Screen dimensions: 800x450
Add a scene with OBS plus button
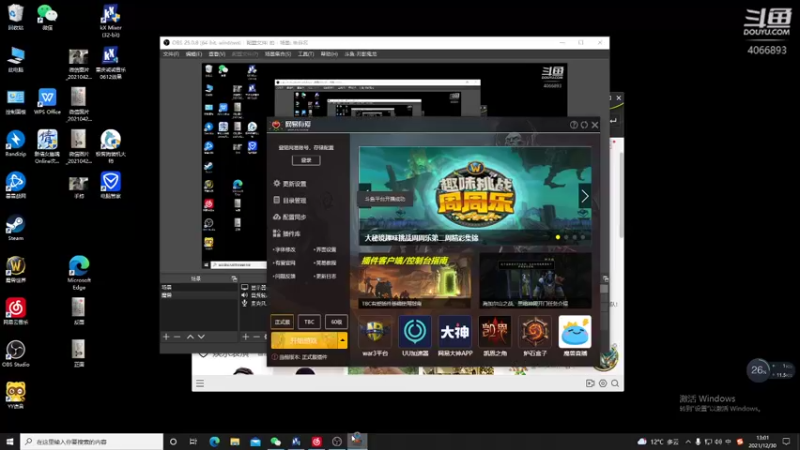point(166,337)
